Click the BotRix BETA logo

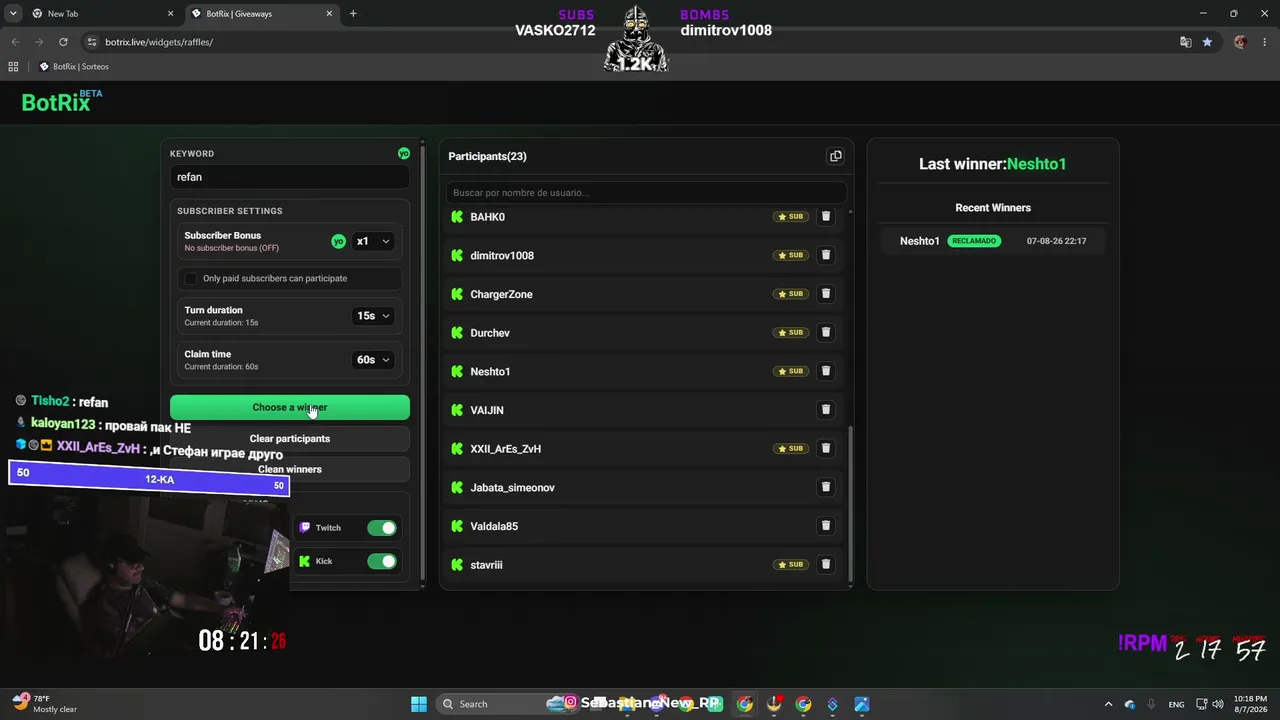(x=62, y=101)
